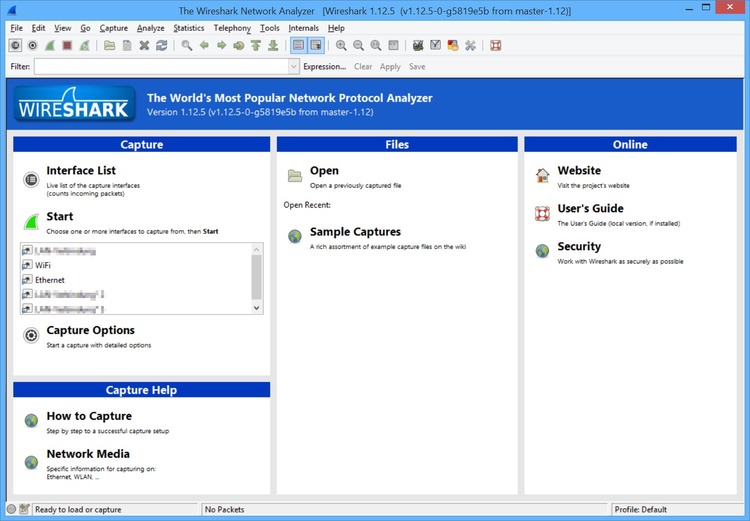Zoom out the packet text
This screenshot has height=521, width=750.
[x=358, y=45]
